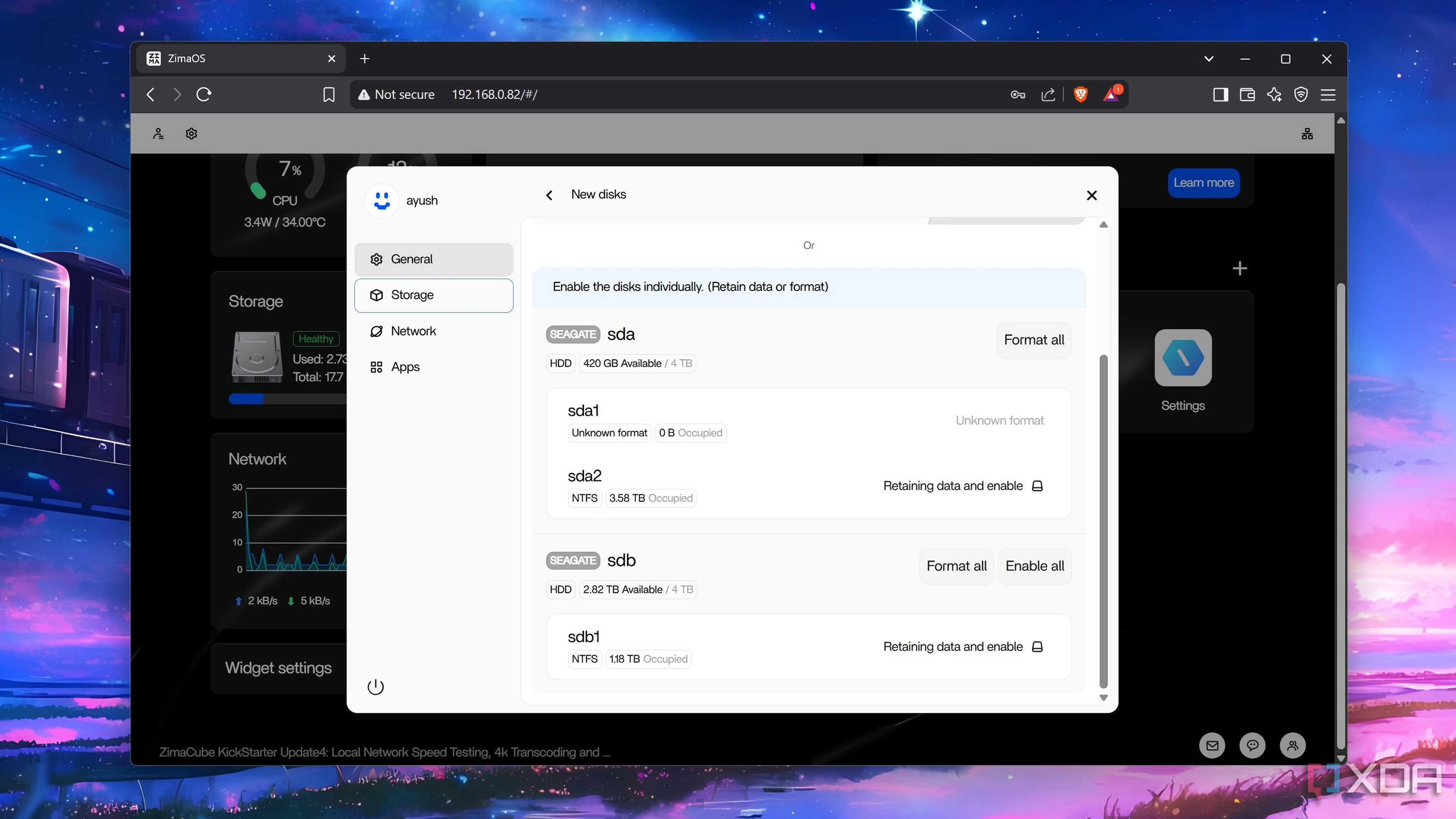Open a new browser tab

coord(364,58)
